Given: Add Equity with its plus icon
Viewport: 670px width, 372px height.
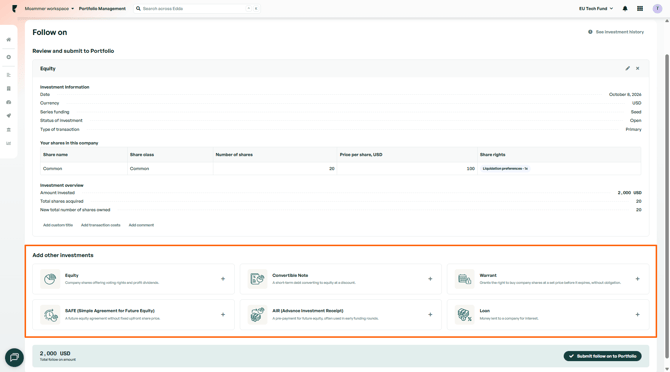Looking at the screenshot, I should pos(223,279).
